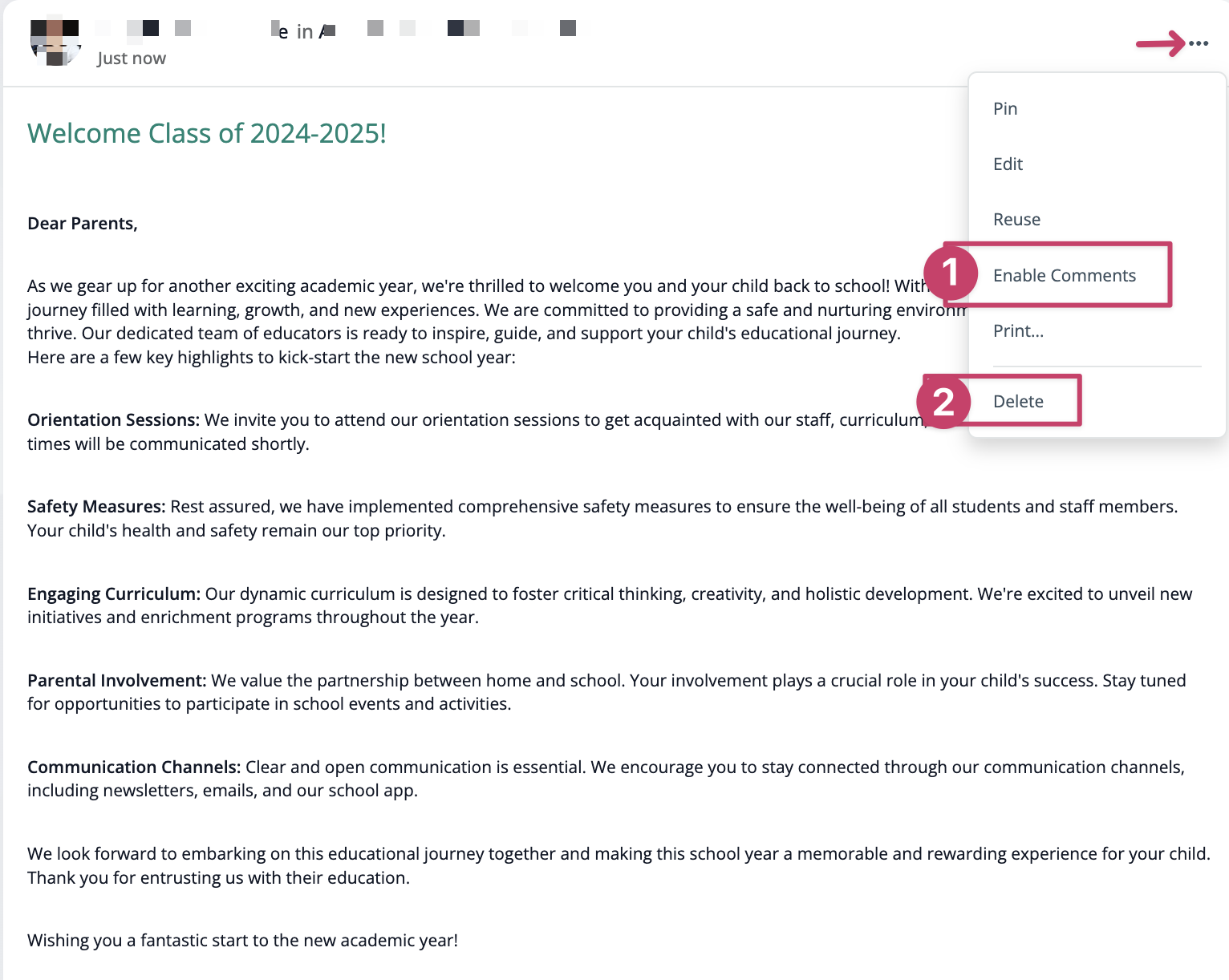Delete the announcement via menu

click(x=1018, y=402)
